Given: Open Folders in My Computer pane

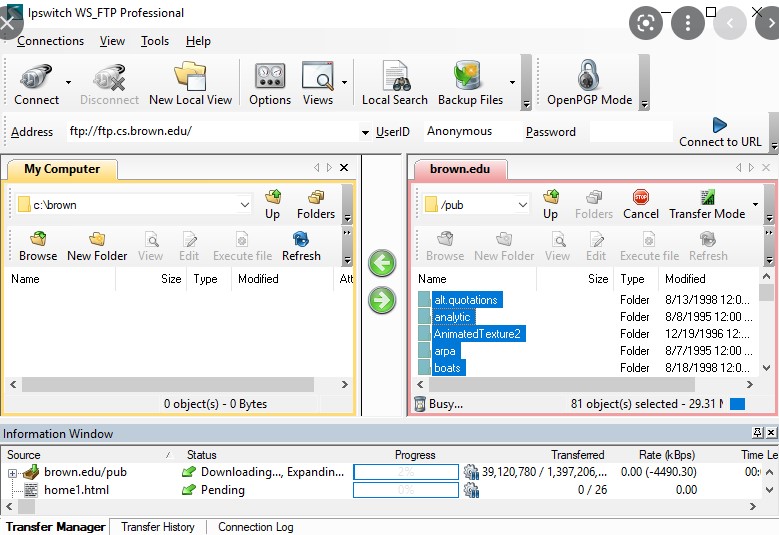Looking at the screenshot, I should pos(315,204).
